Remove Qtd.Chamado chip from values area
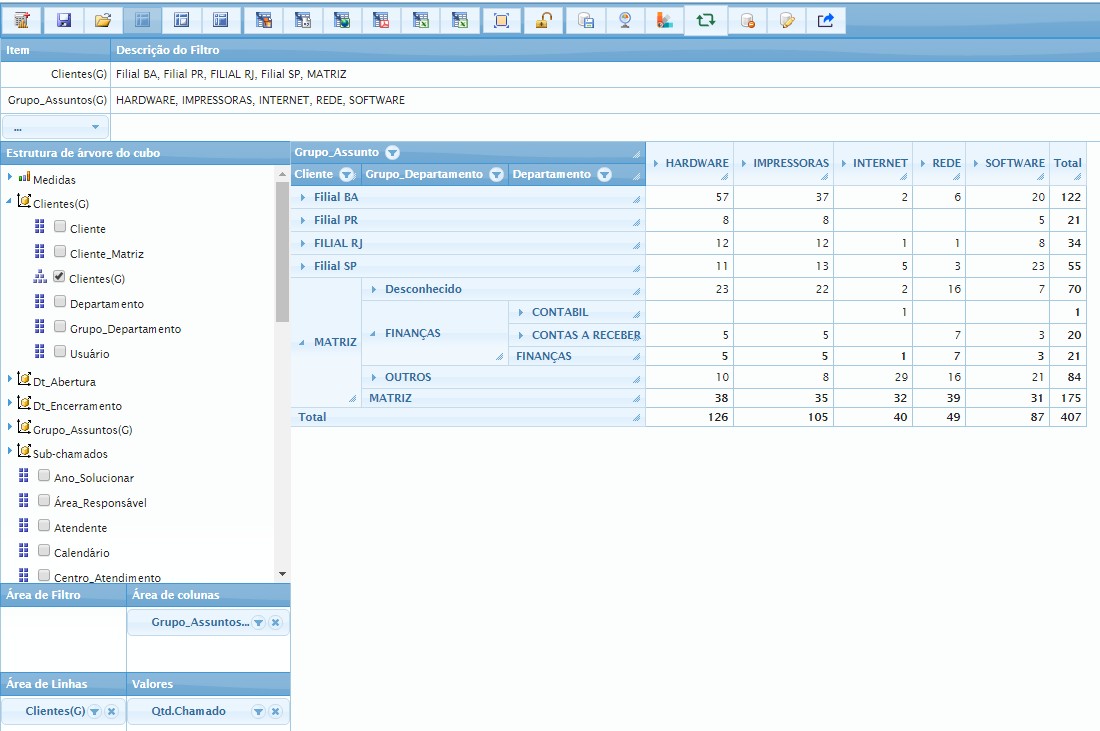The height and width of the screenshot is (731, 1100). coord(276,711)
